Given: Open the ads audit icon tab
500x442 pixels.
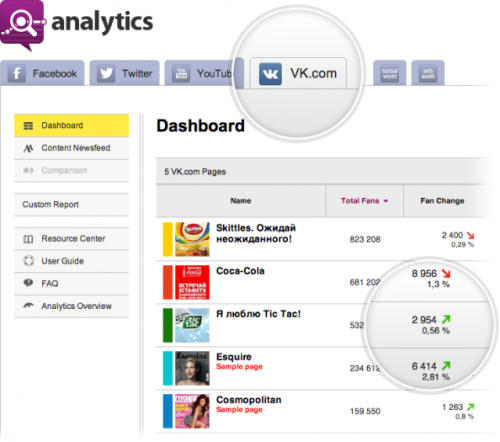Looking at the screenshot, I should [x=428, y=73].
